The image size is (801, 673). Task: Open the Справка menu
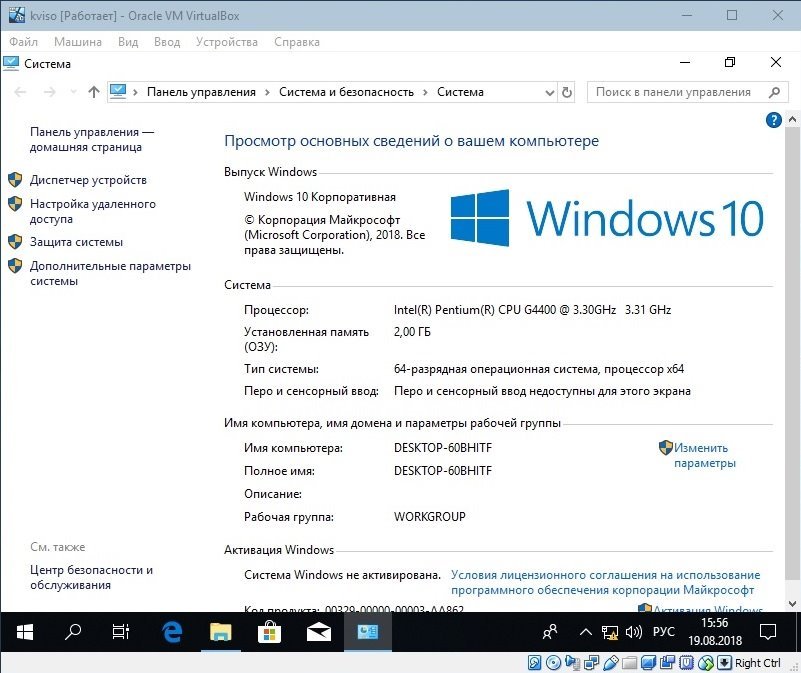[x=297, y=42]
